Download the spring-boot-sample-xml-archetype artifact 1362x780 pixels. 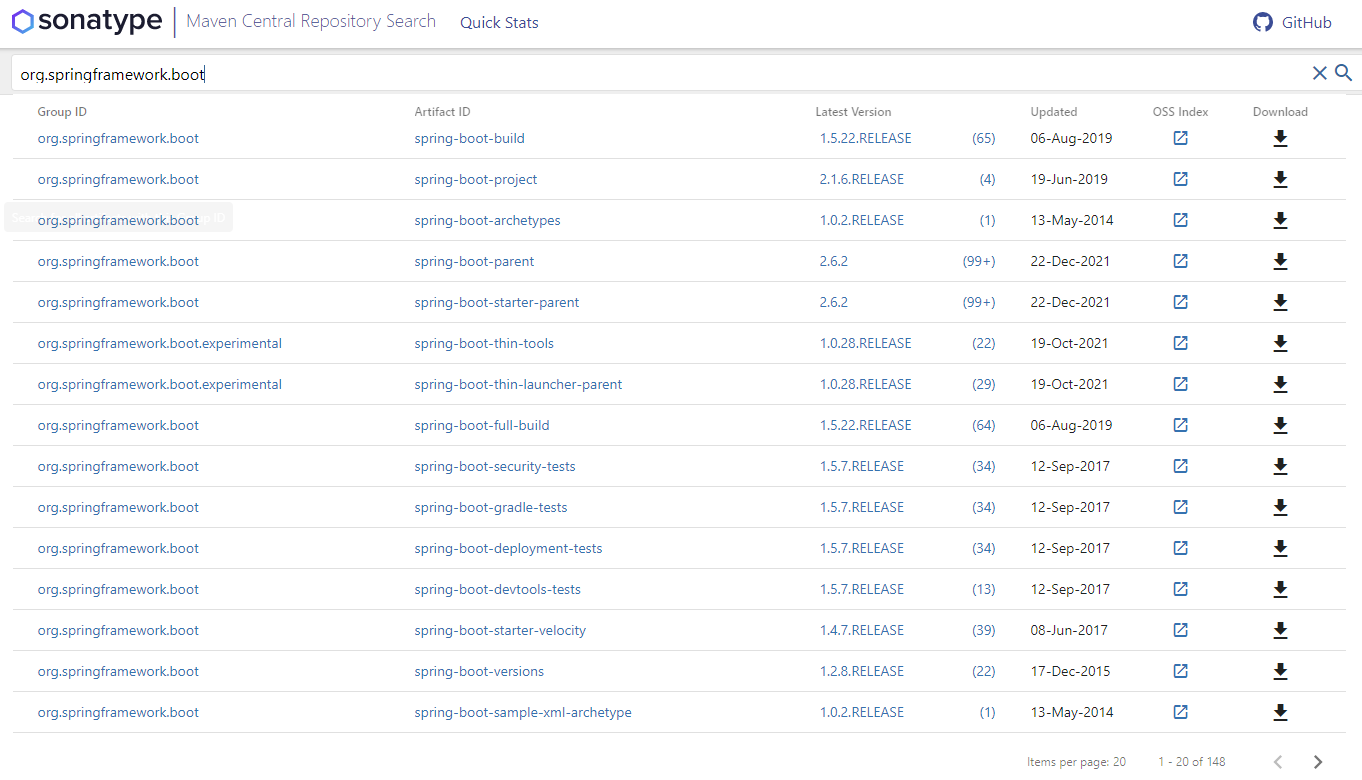(1280, 712)
